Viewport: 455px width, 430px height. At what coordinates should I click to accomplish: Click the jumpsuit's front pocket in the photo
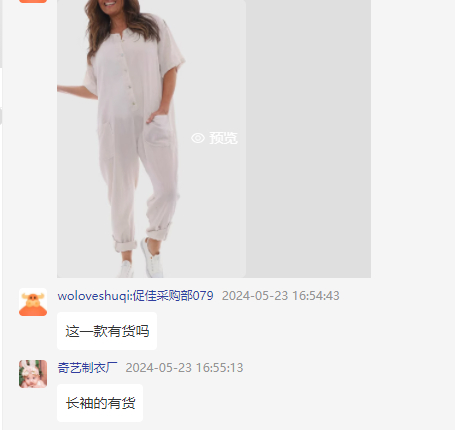pos(157,130)
